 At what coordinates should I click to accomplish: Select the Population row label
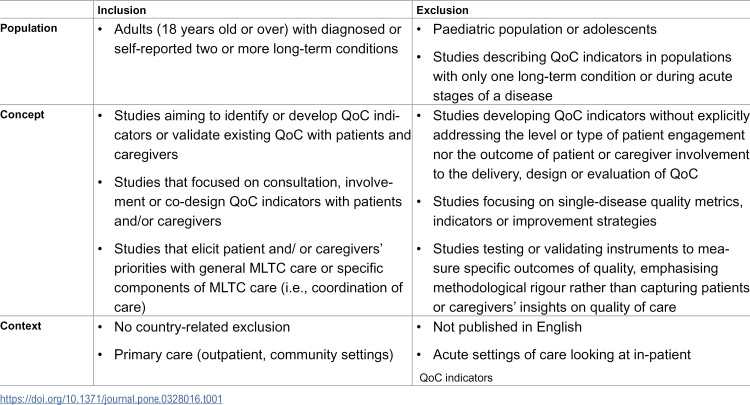pos(29,28)
